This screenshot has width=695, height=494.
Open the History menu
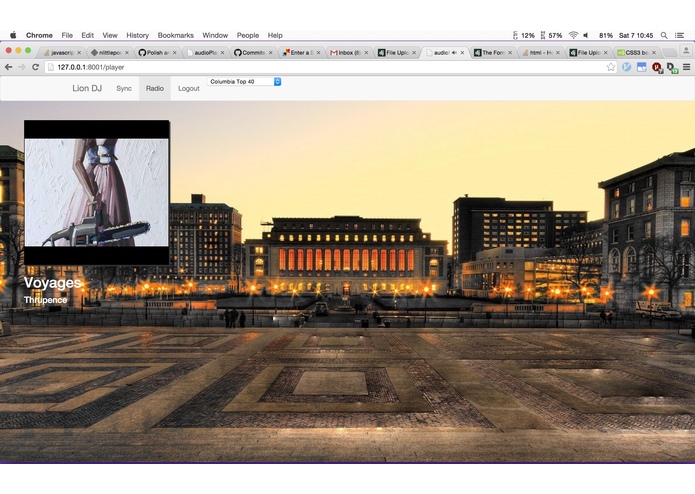point(137,35)
